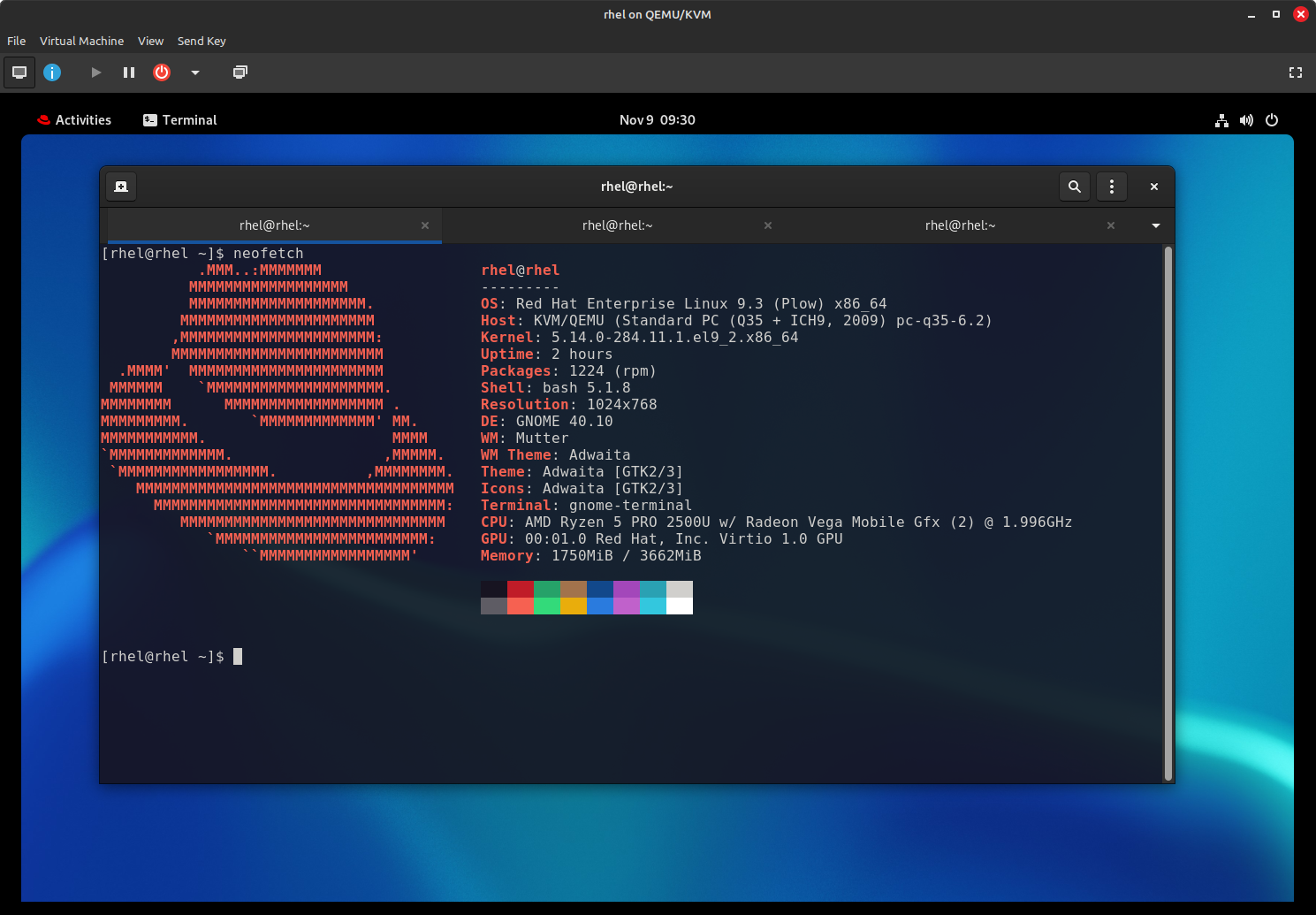1316x915 pixels.
Task: Click the neofetch command text
Action: coord(269,254)
